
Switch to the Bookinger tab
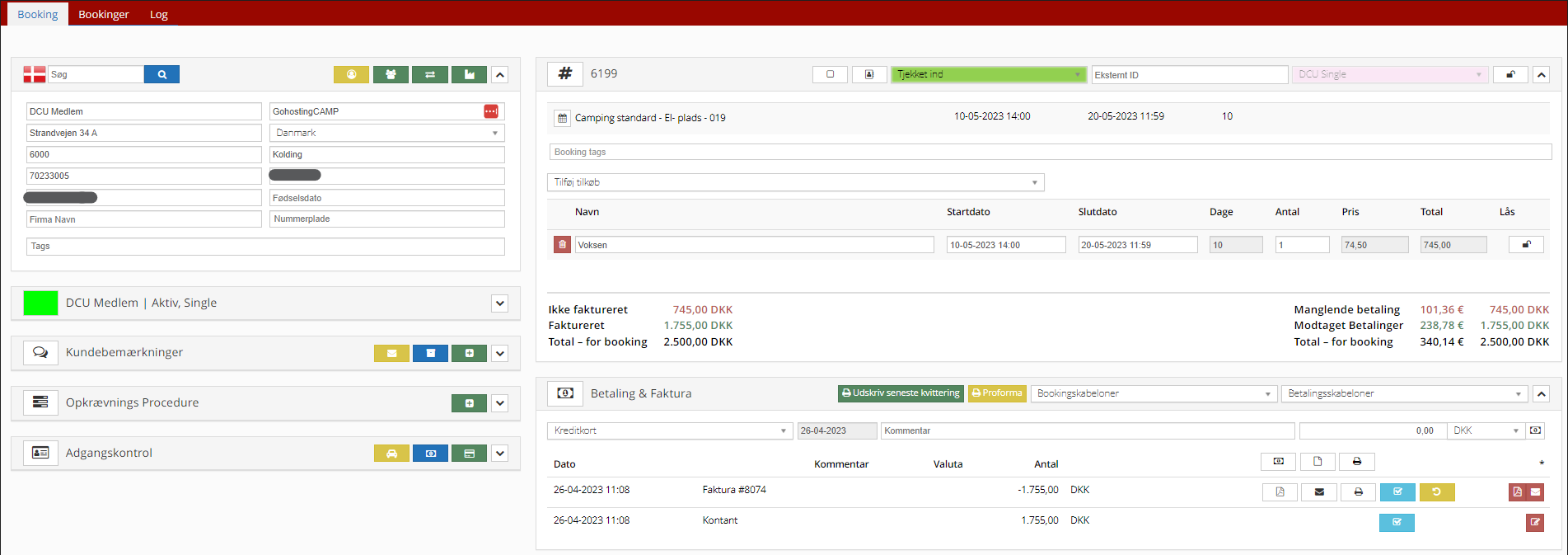click(x=104, y=14)
